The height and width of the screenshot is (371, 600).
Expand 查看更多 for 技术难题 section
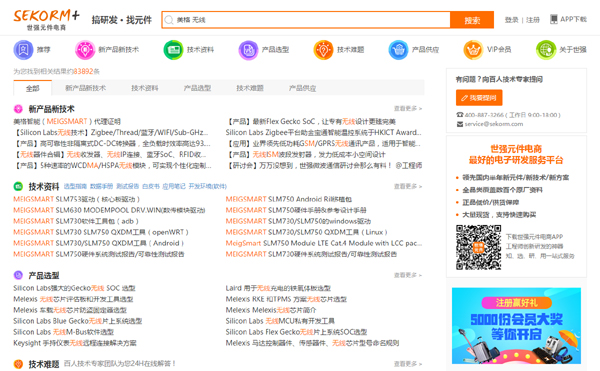tap(408, 364)
